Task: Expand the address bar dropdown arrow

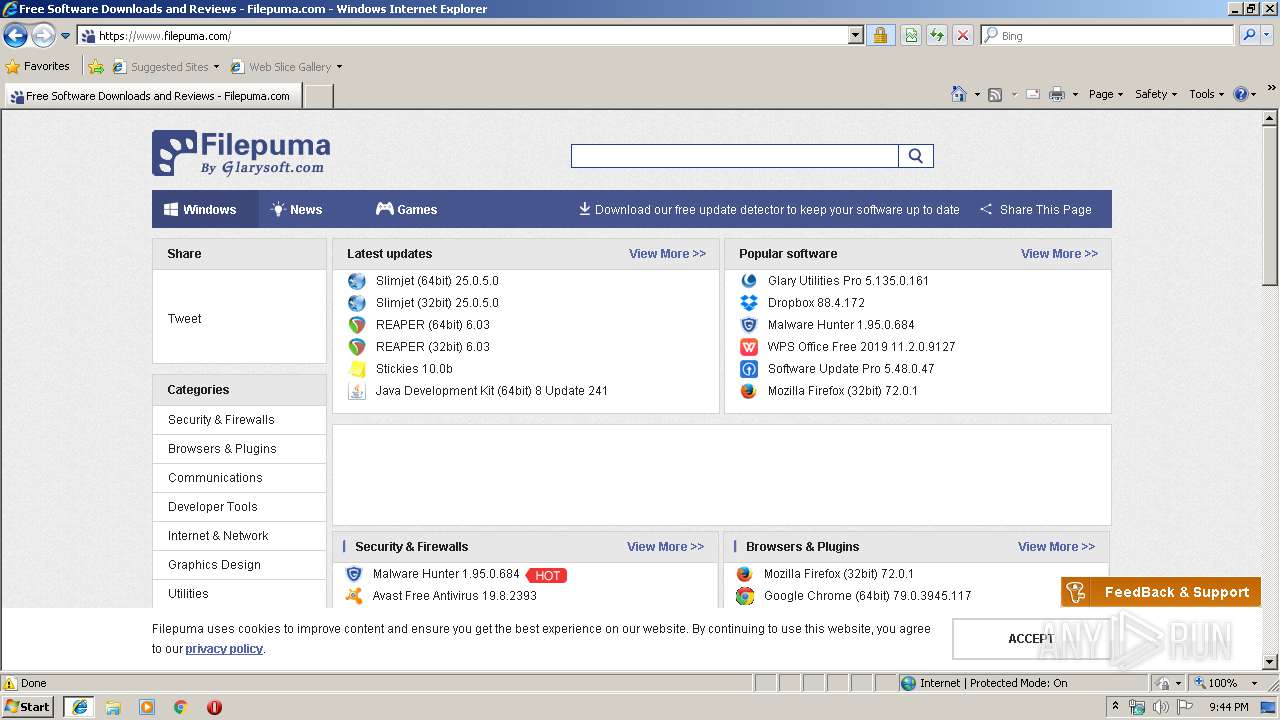Action: (855, 36)
